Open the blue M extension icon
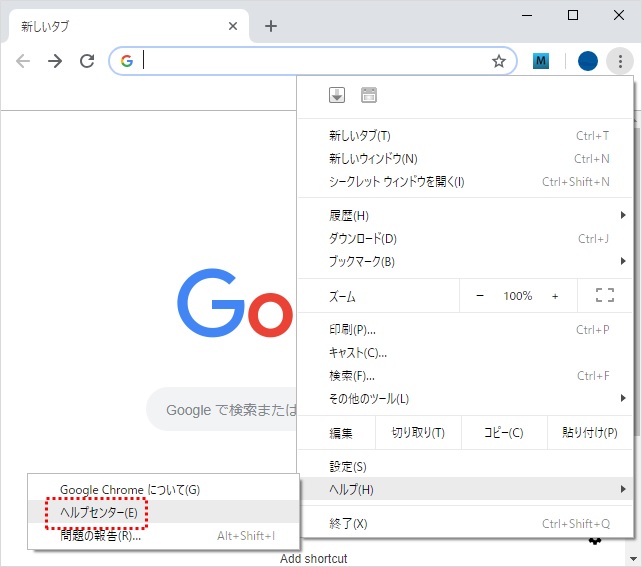This screenshot has width=642, height=567. pos(540,61)
